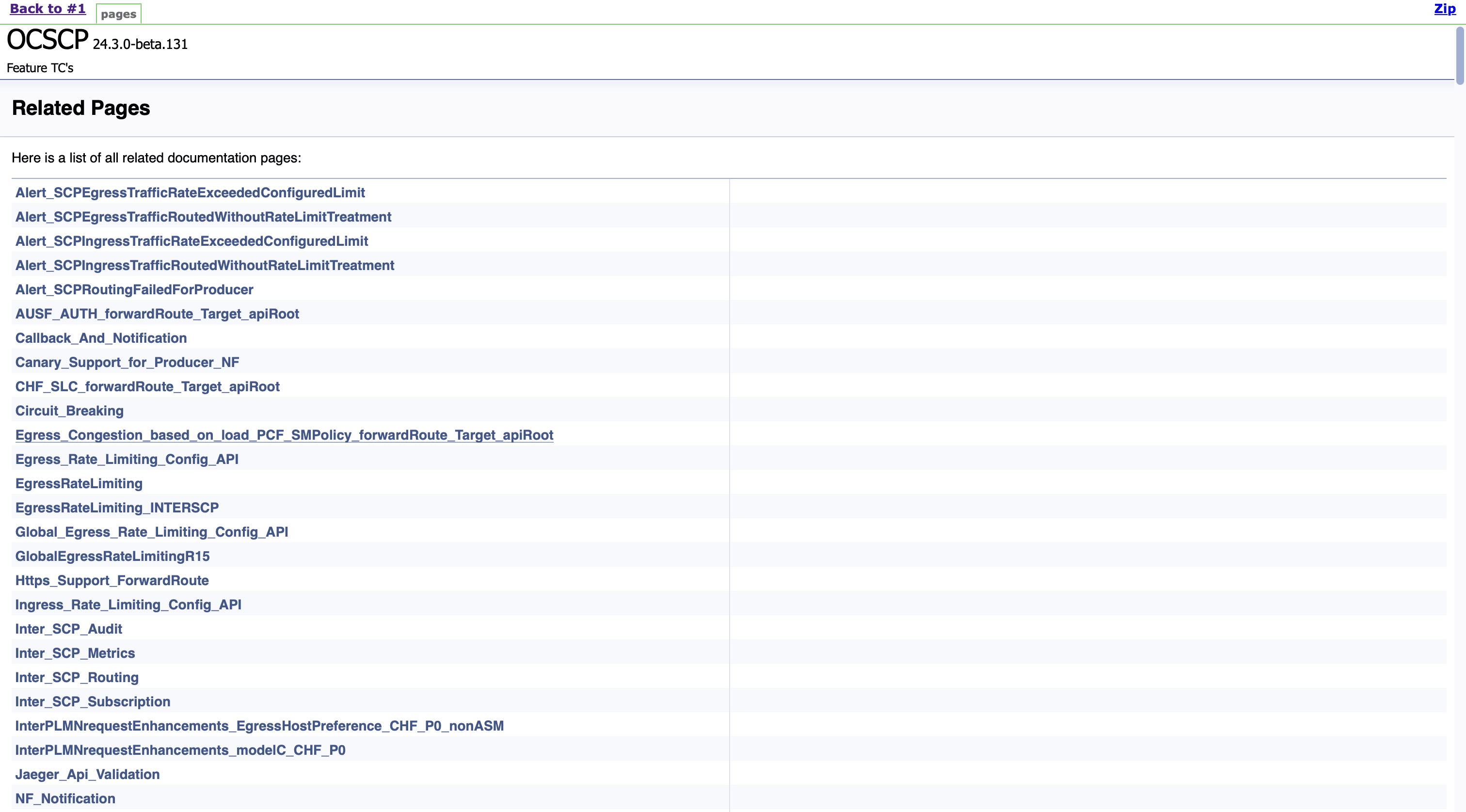Open EgressRateLimiting_INTERSCP link
Viewport: 1466px width, 812px height.
117,508
